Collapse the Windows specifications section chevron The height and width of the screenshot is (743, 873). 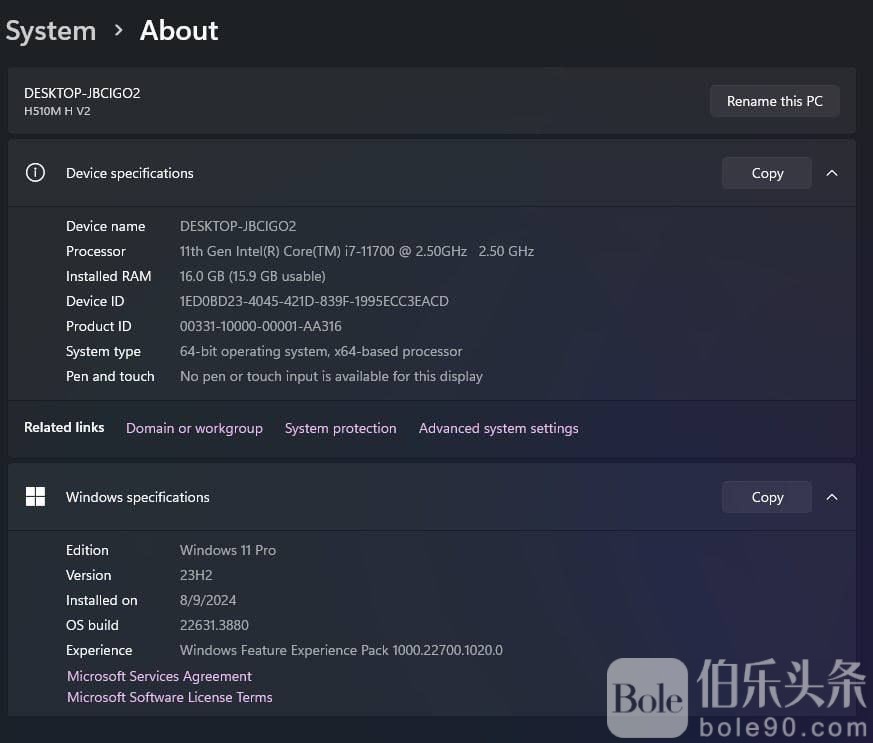pos(832,497)
